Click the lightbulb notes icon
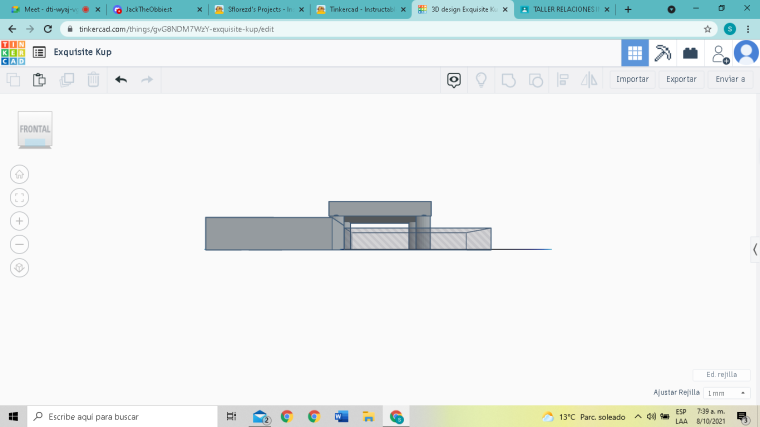The height and width of the screenshot is (427, 760). click(x=481, y=79)
